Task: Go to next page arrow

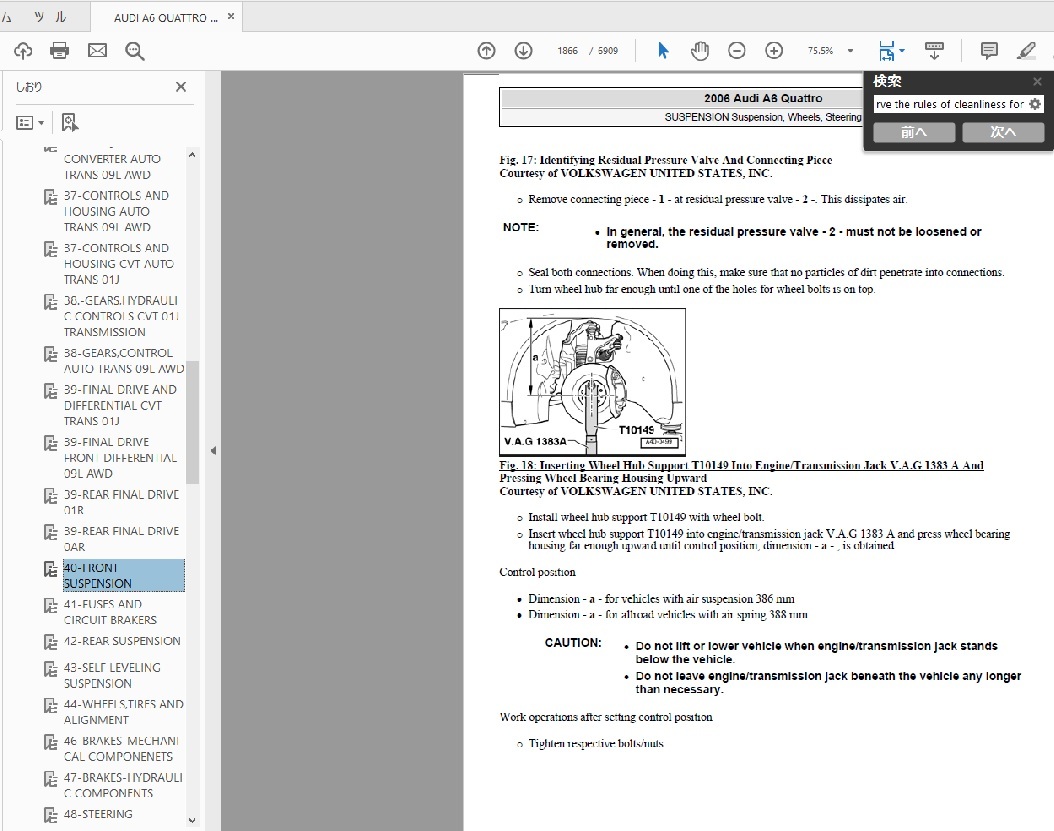Action: tap(524, 50)
